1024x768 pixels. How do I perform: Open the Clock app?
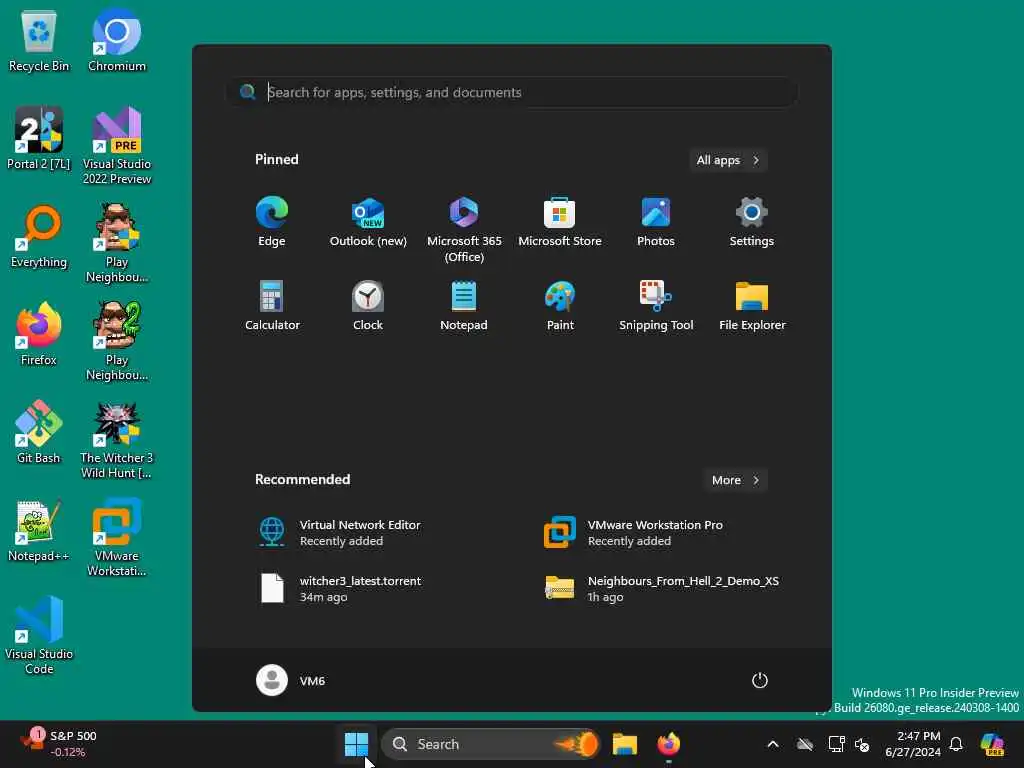coord(368,306)
